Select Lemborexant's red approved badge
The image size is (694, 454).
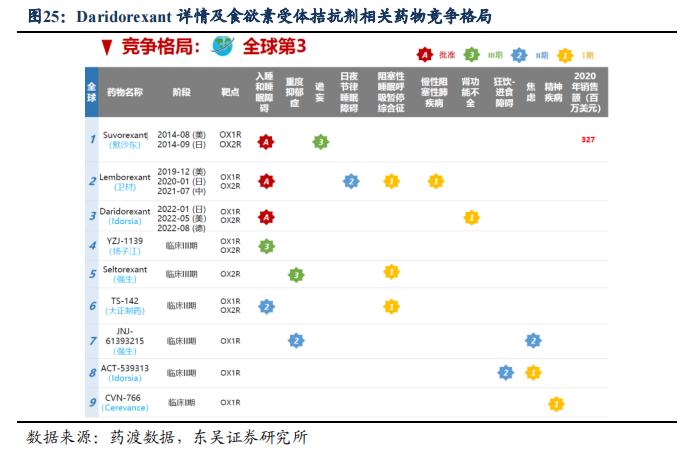266,181
